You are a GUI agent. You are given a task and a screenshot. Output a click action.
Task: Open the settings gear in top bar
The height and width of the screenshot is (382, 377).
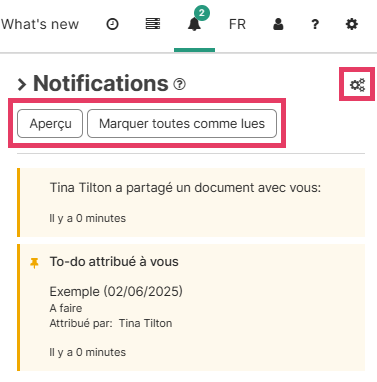(352, 24)
